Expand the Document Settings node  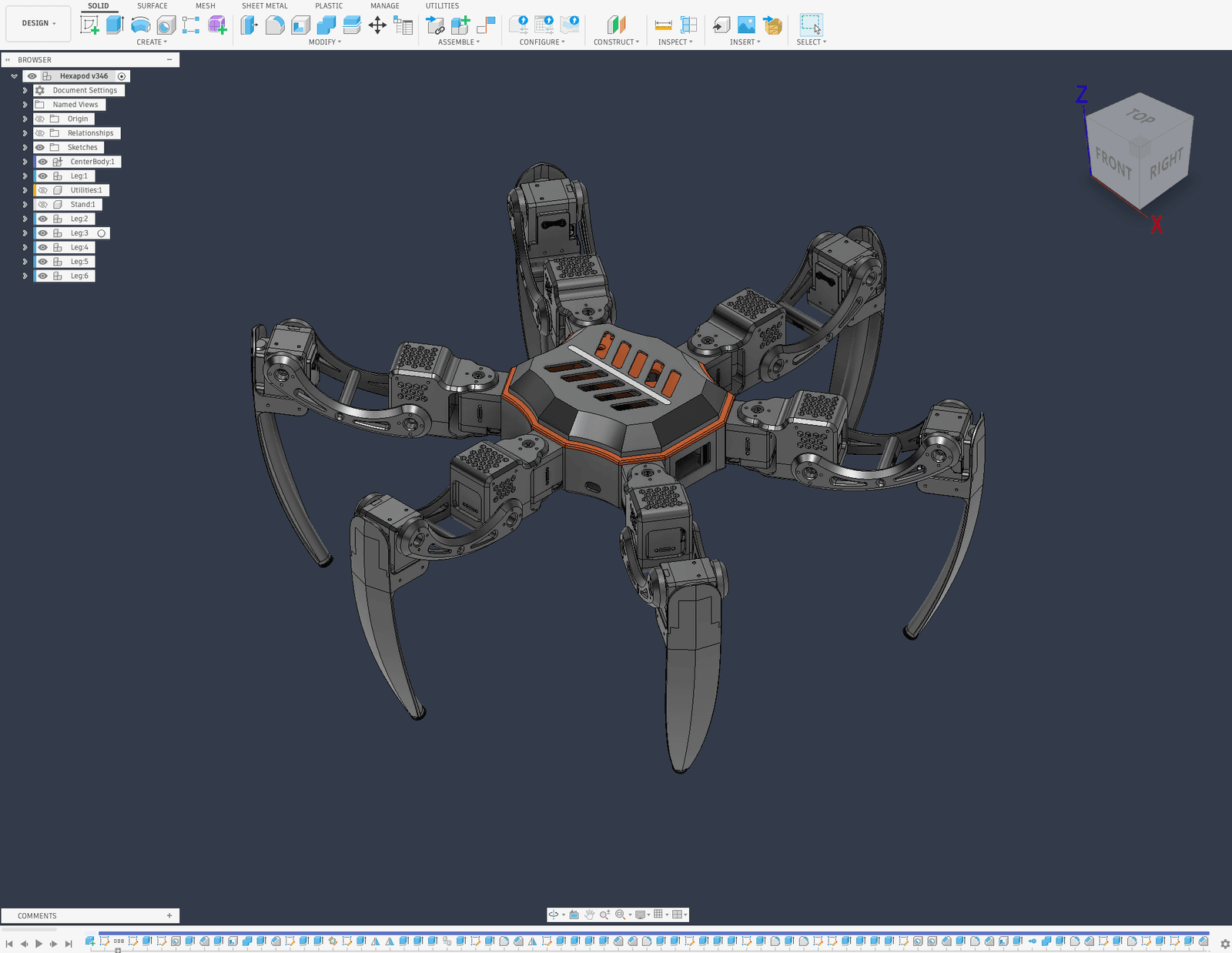tap(25, 91)
